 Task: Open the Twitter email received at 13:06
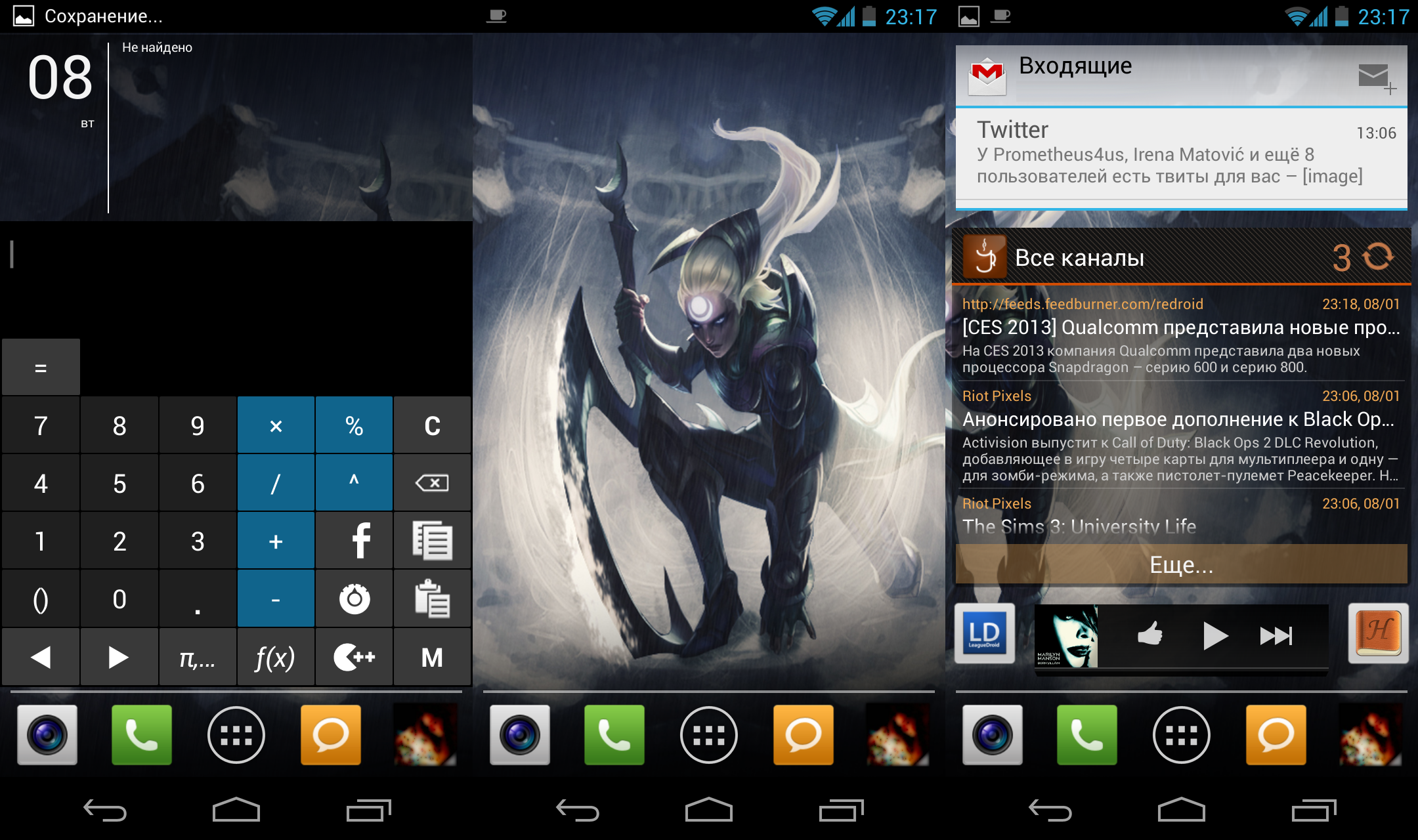pyautogui.click(x=1182, y=154)
